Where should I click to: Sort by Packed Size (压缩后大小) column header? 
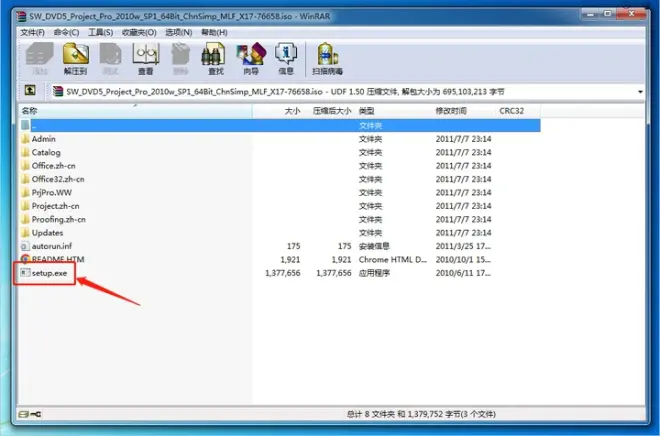click(329, 111)
